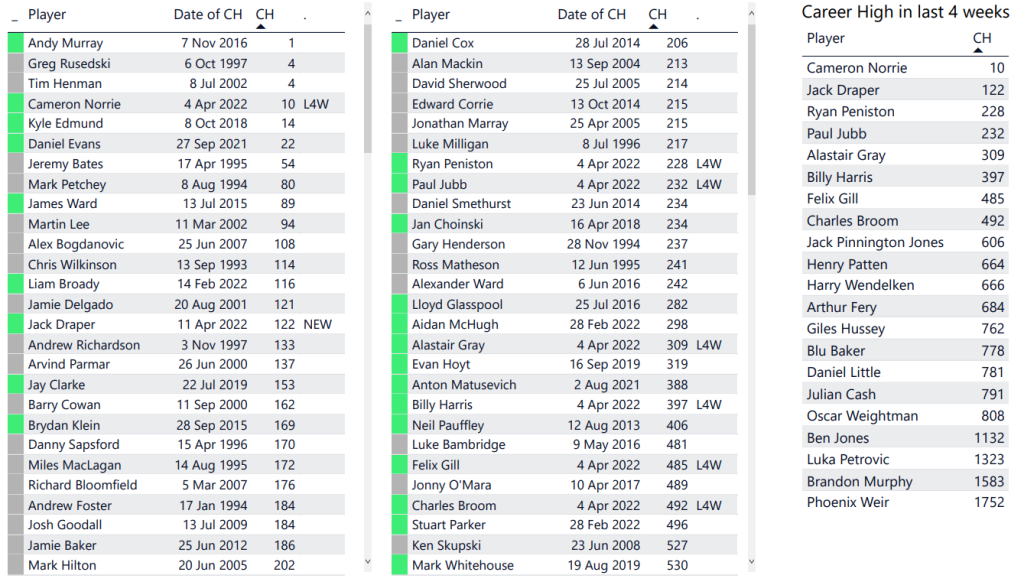Sort by Player in Career High last 4 weeks table
The height and width of the screenshot is (585, 1024).
click(x=826, y=38)
